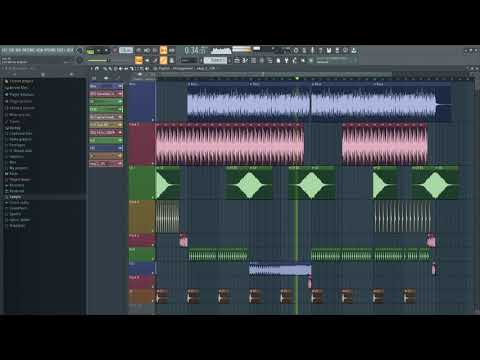Screen dimensions: 480x360
Task: Expand Plugin presets folder in browser
Action: point(18,101)
